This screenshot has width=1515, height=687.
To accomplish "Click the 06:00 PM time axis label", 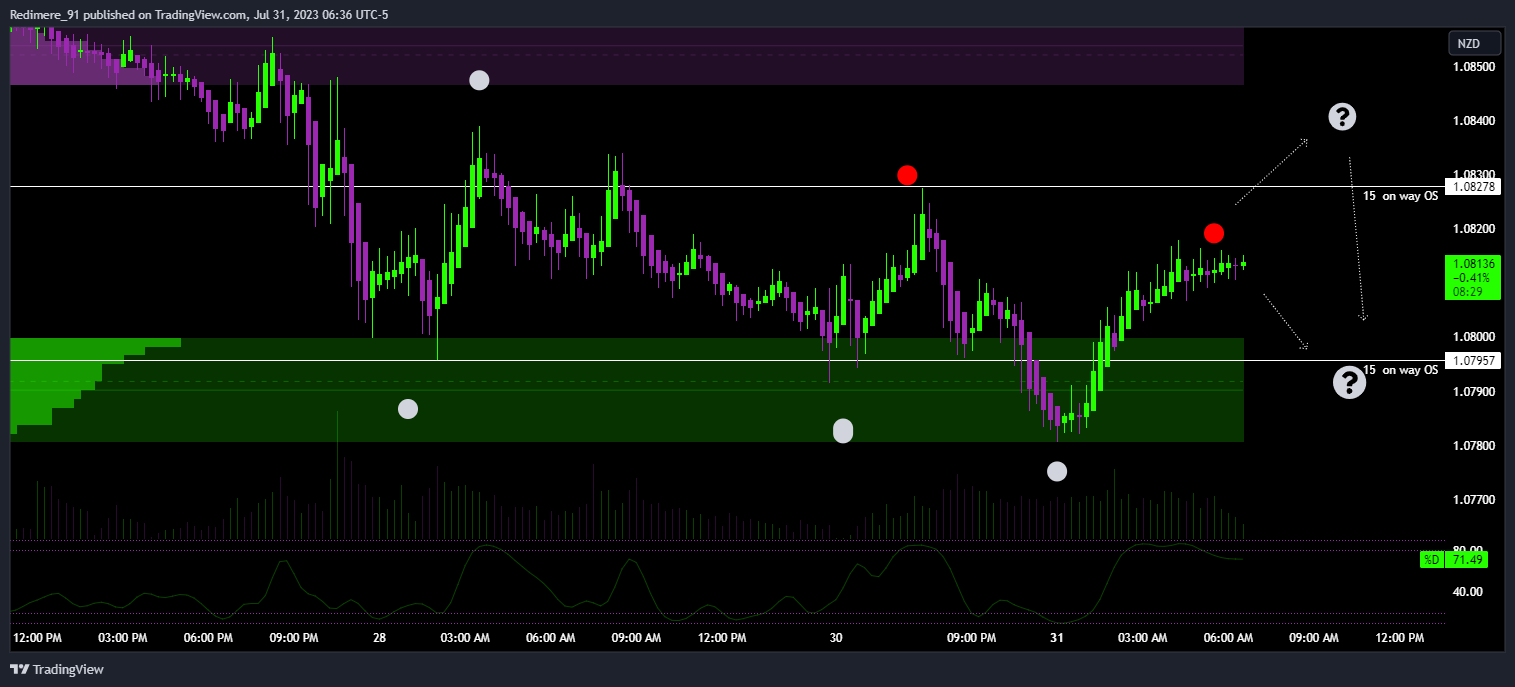I will 210,637.
